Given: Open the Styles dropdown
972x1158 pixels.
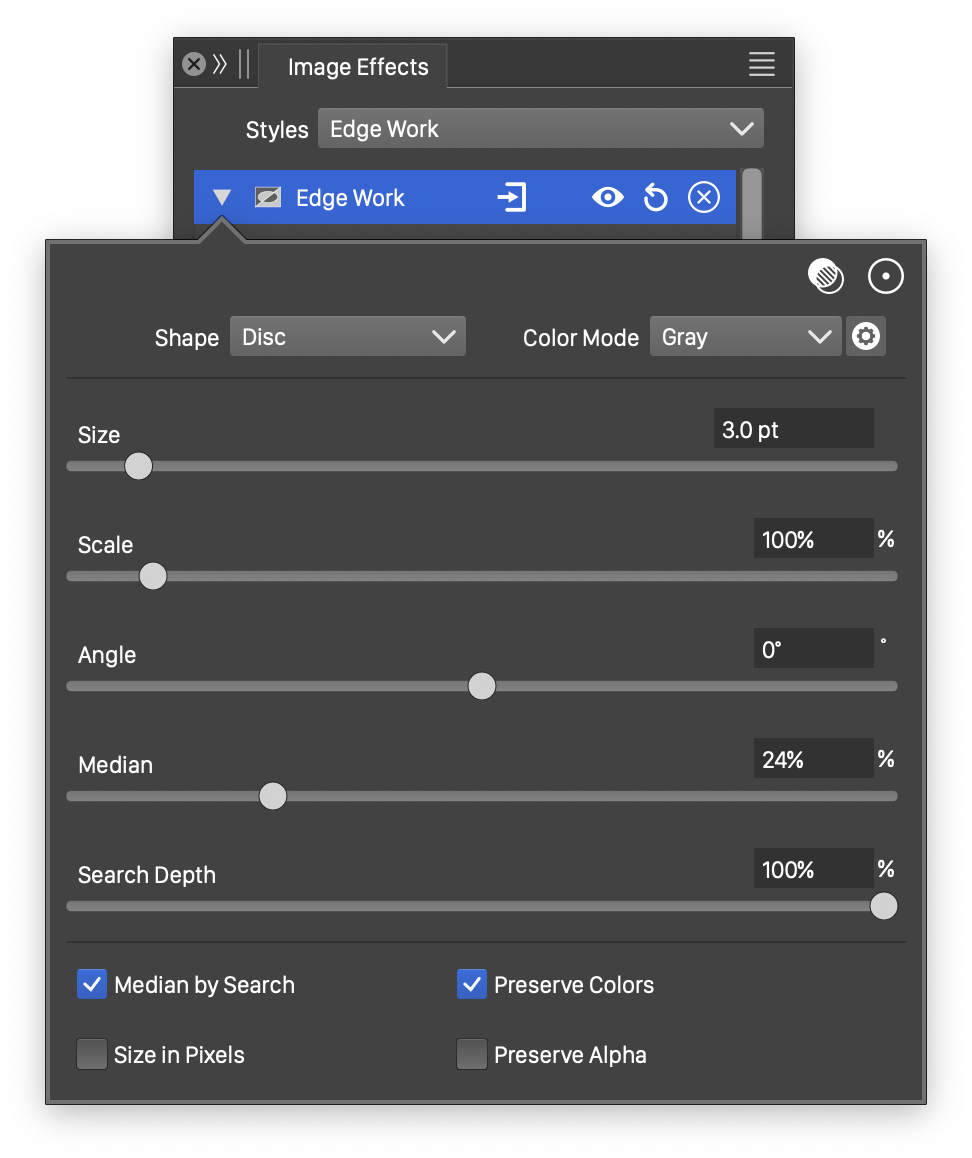Looking at the screenshot, I should click(540, 129).
